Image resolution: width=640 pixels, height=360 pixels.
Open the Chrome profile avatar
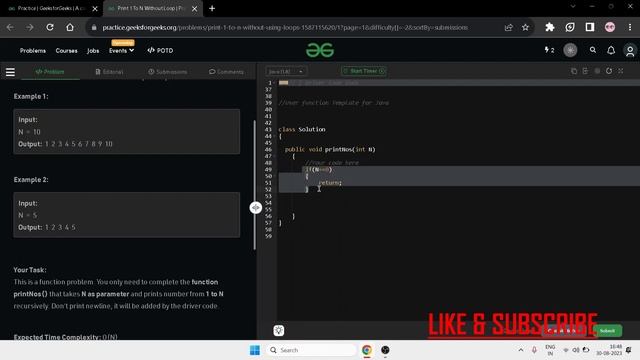[610, 27]
